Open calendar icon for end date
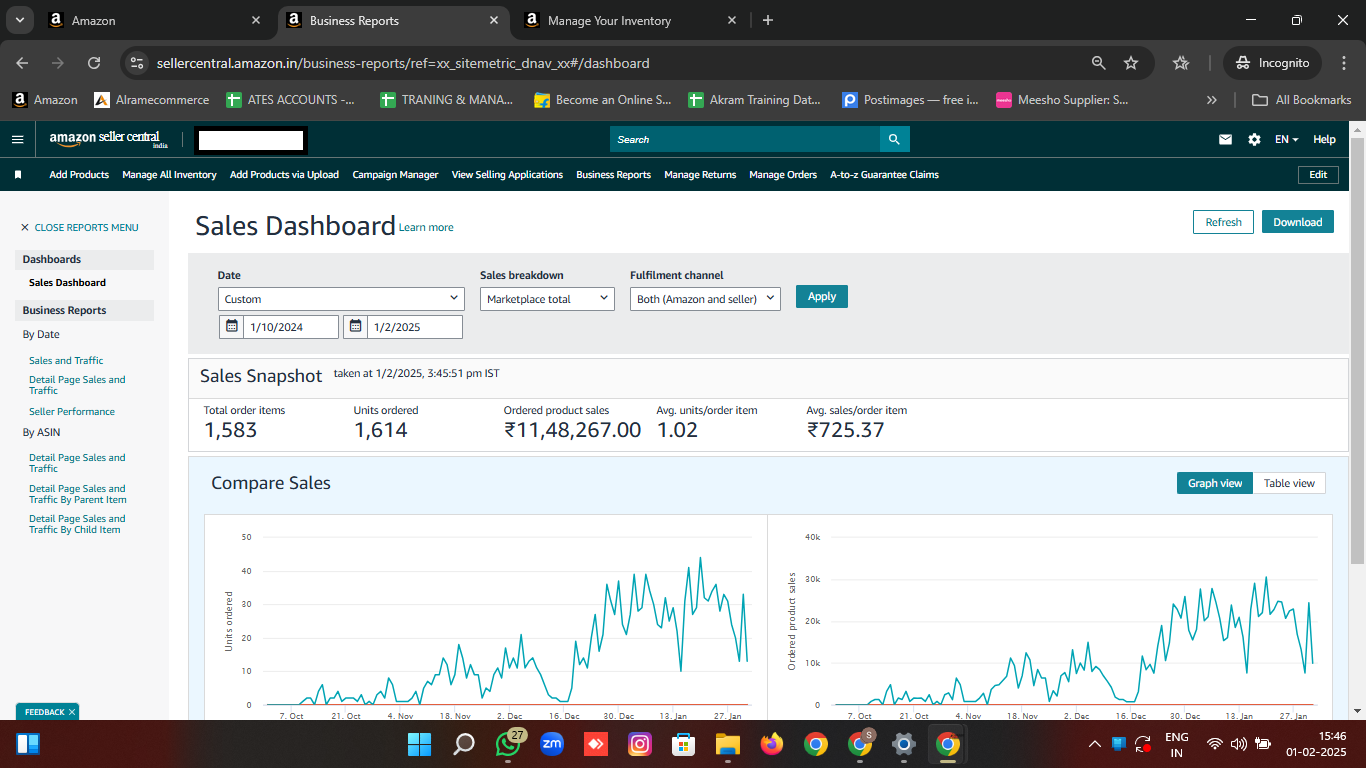Image resolution: width=1366 pixels, height=768 pixels. [355, 327]
